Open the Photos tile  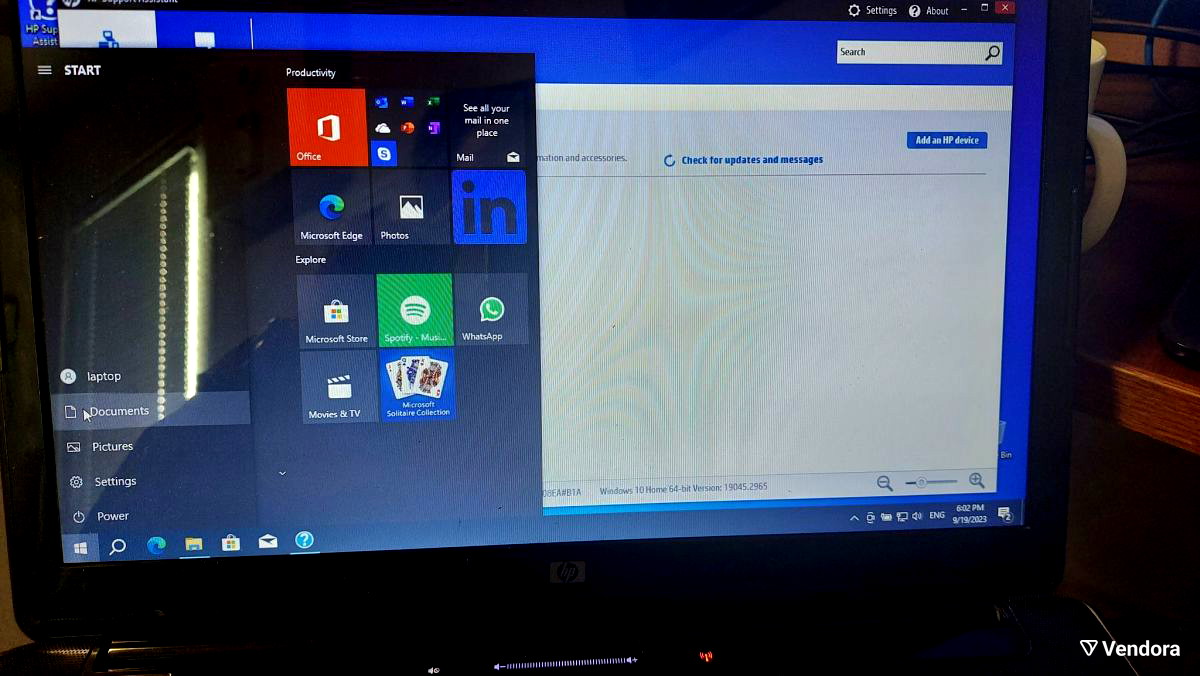tap(410, 207)
